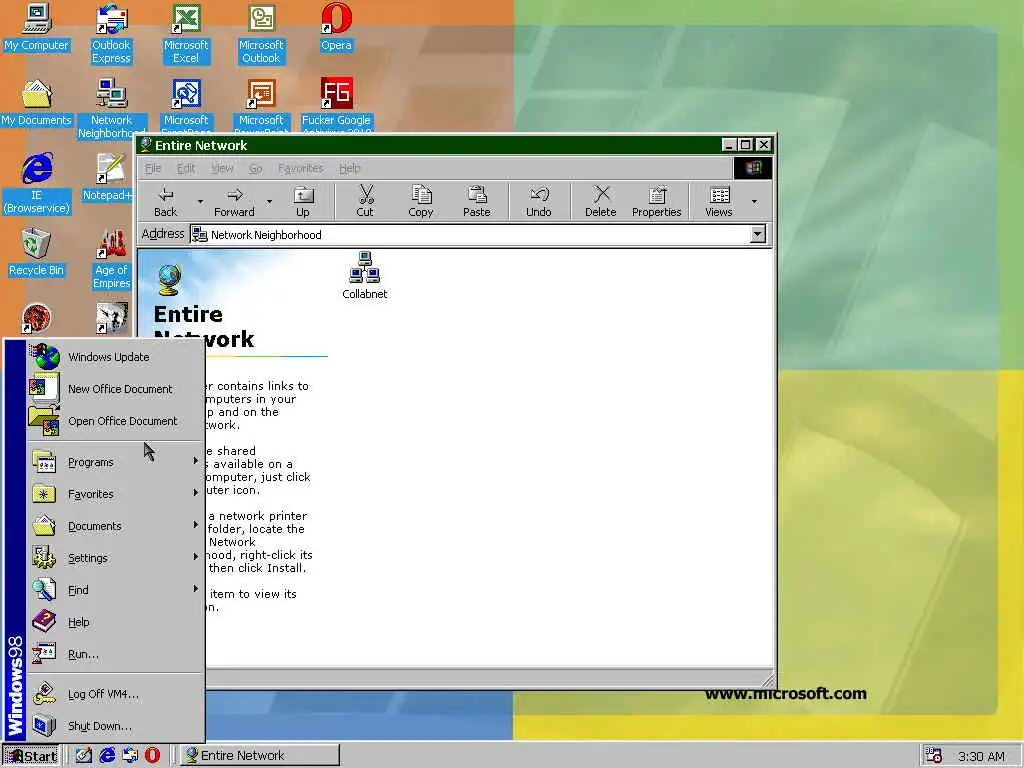The width and height of the screenshot is (1024, 768).
Task: Launch Opera from Quick Launch
Action: [152, 756]
